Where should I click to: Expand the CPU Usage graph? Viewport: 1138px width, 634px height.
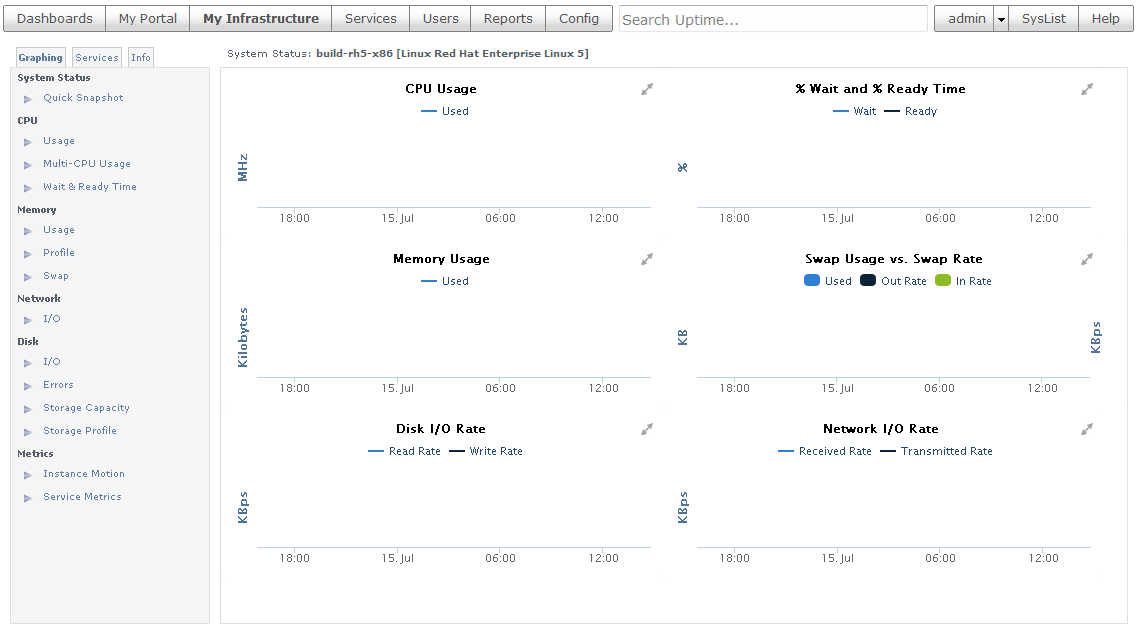pyautogui.click(x=647, y=90)
